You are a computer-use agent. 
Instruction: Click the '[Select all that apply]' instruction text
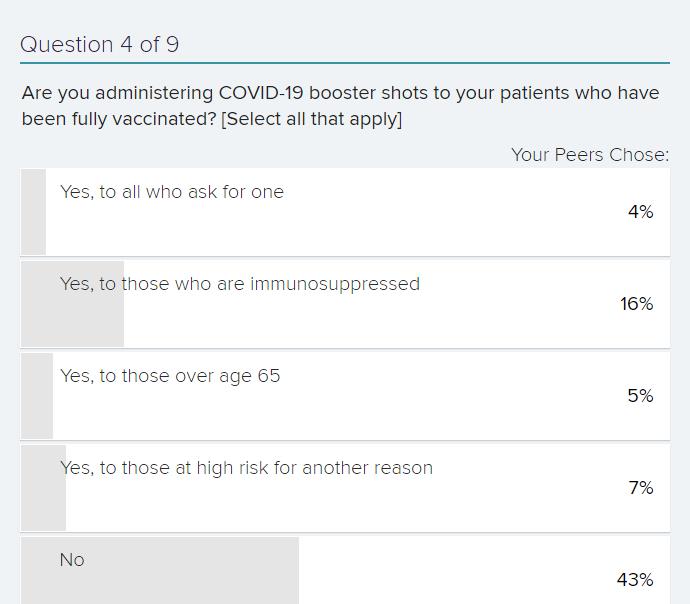click(x=312, y=119)
